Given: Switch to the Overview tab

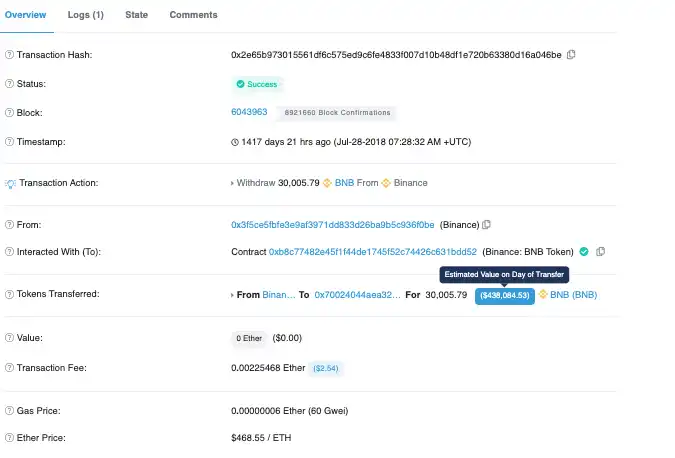Looking at the screenshot, I should click(25, 15).
